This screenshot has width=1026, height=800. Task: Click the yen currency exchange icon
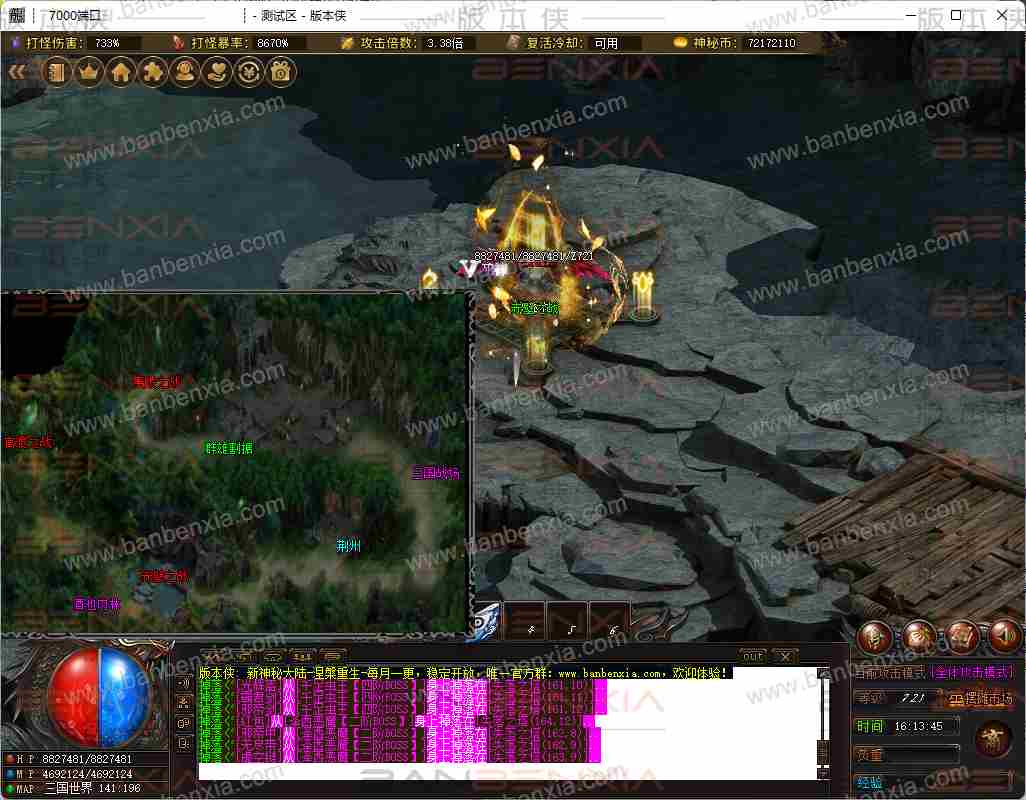pyautogui.click(x=249, y=71)
